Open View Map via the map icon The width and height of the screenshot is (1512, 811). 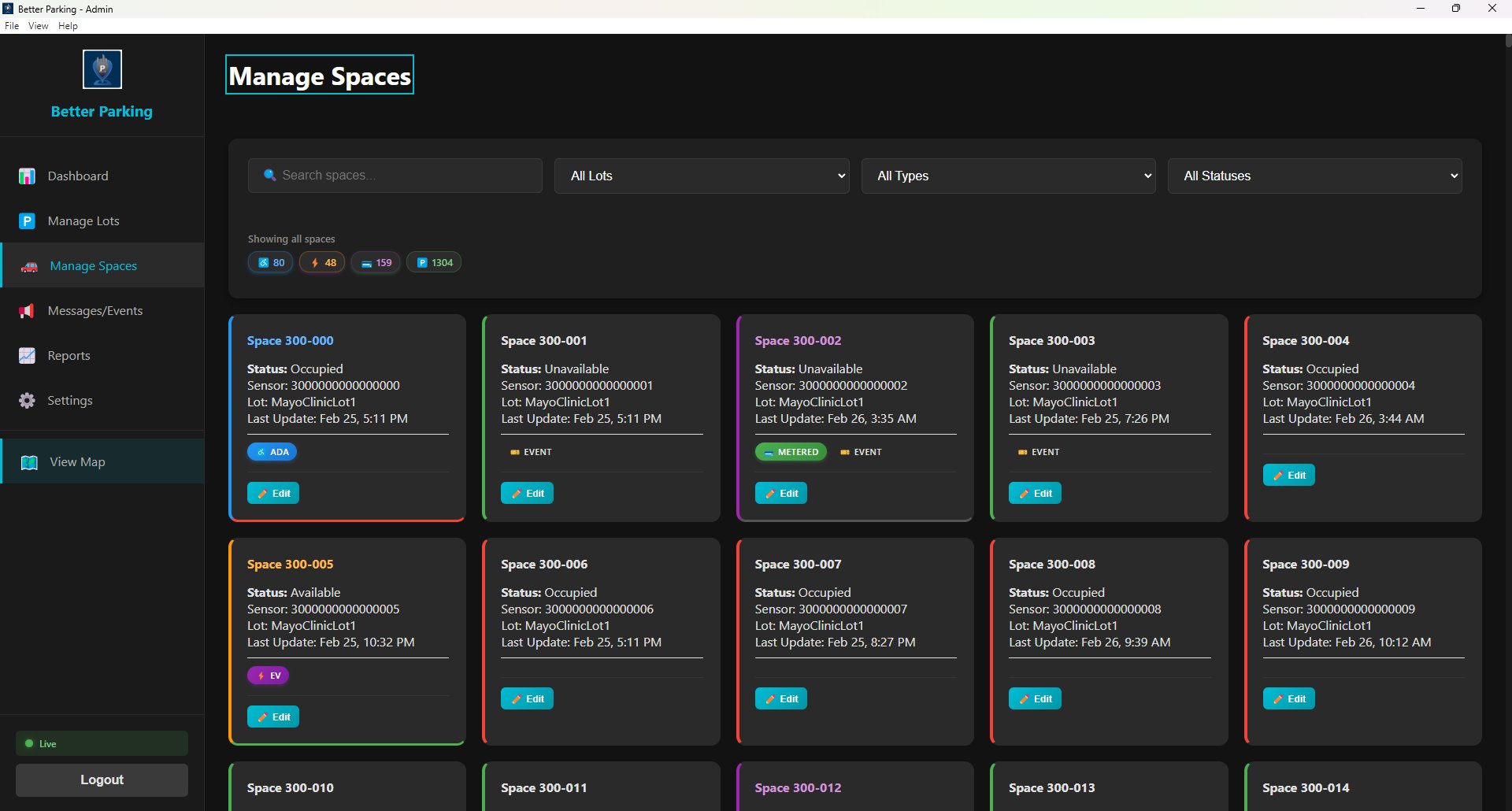pyautogui.click(x=29, y=462)
